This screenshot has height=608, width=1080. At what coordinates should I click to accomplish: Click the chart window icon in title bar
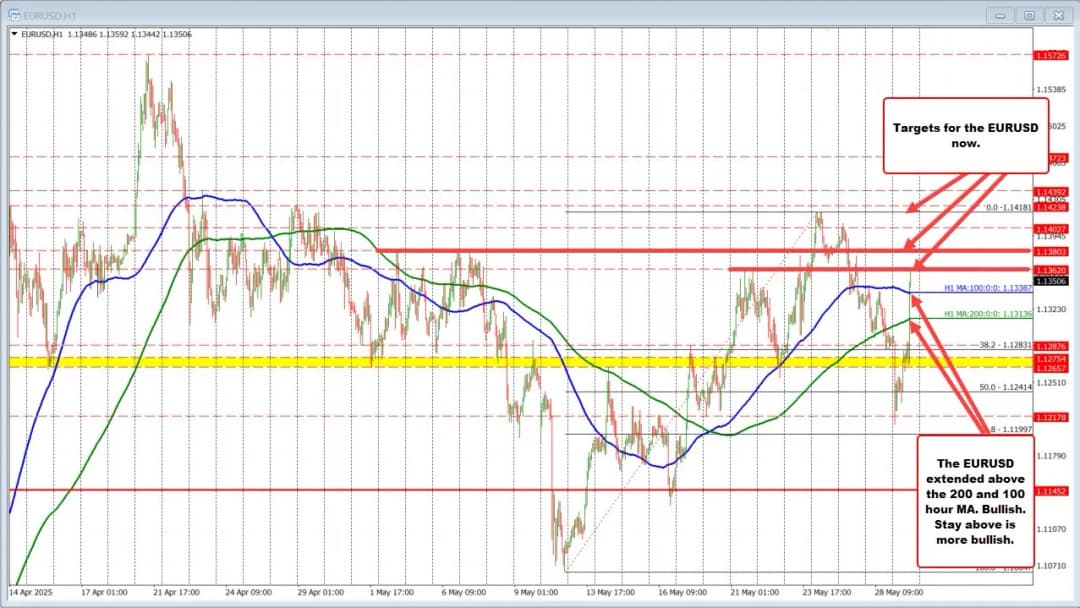(x=12, y=14)
